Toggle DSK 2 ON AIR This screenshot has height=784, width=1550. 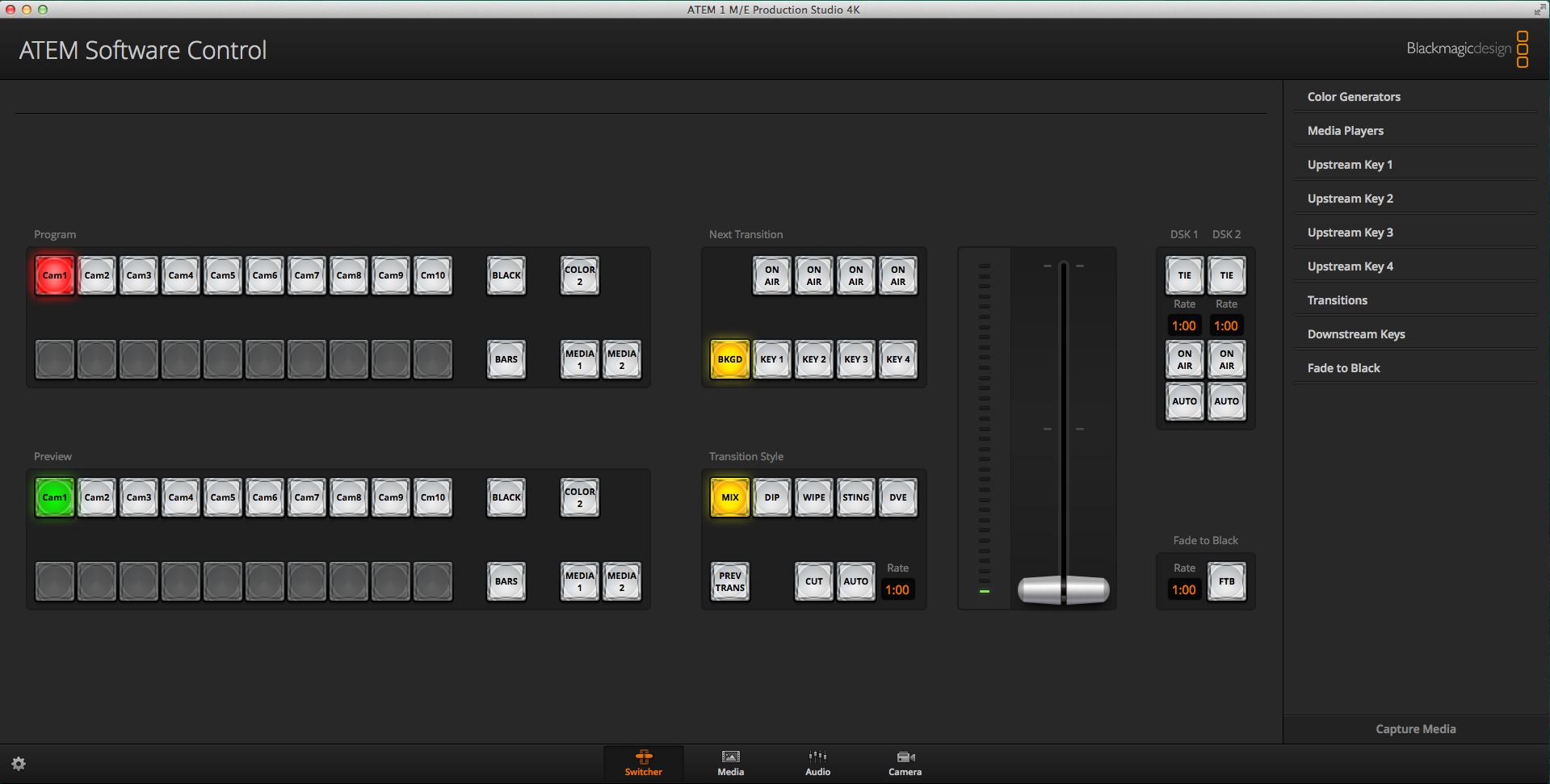pos(1227,359)
